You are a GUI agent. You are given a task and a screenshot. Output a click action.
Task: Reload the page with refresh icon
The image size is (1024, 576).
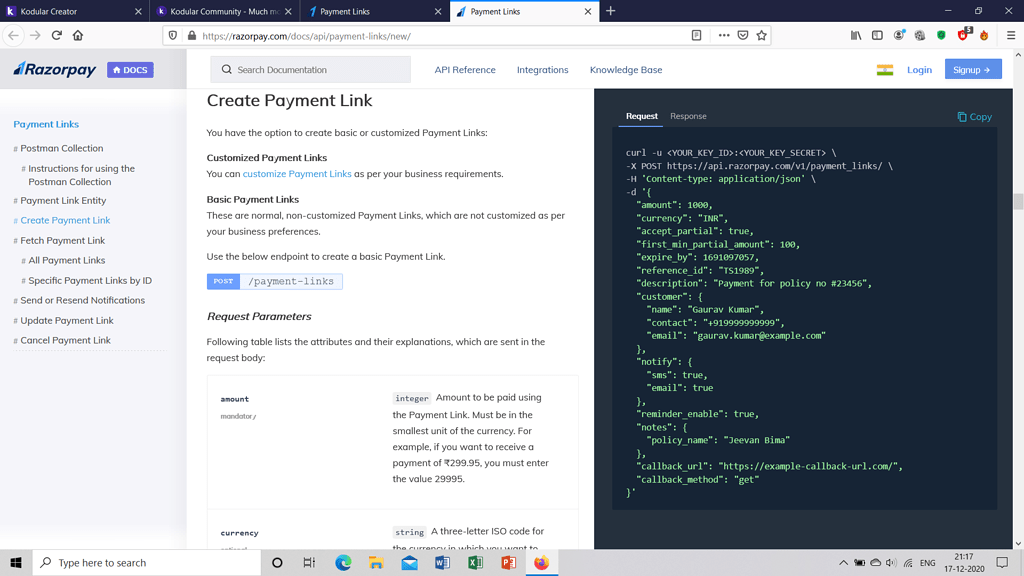pos(57,36)
